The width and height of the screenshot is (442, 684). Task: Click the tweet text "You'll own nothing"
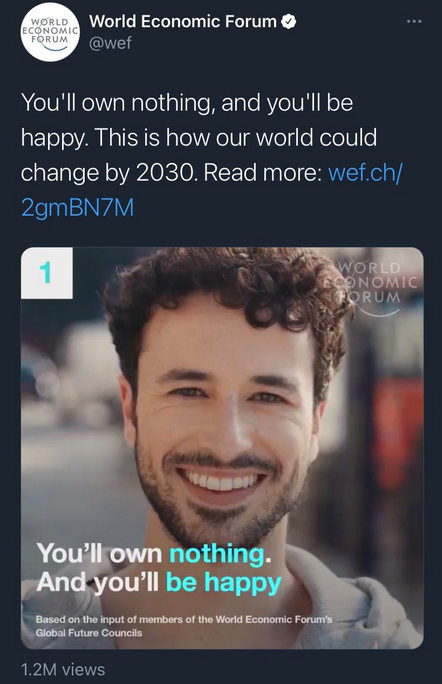[x=119, y=103]
